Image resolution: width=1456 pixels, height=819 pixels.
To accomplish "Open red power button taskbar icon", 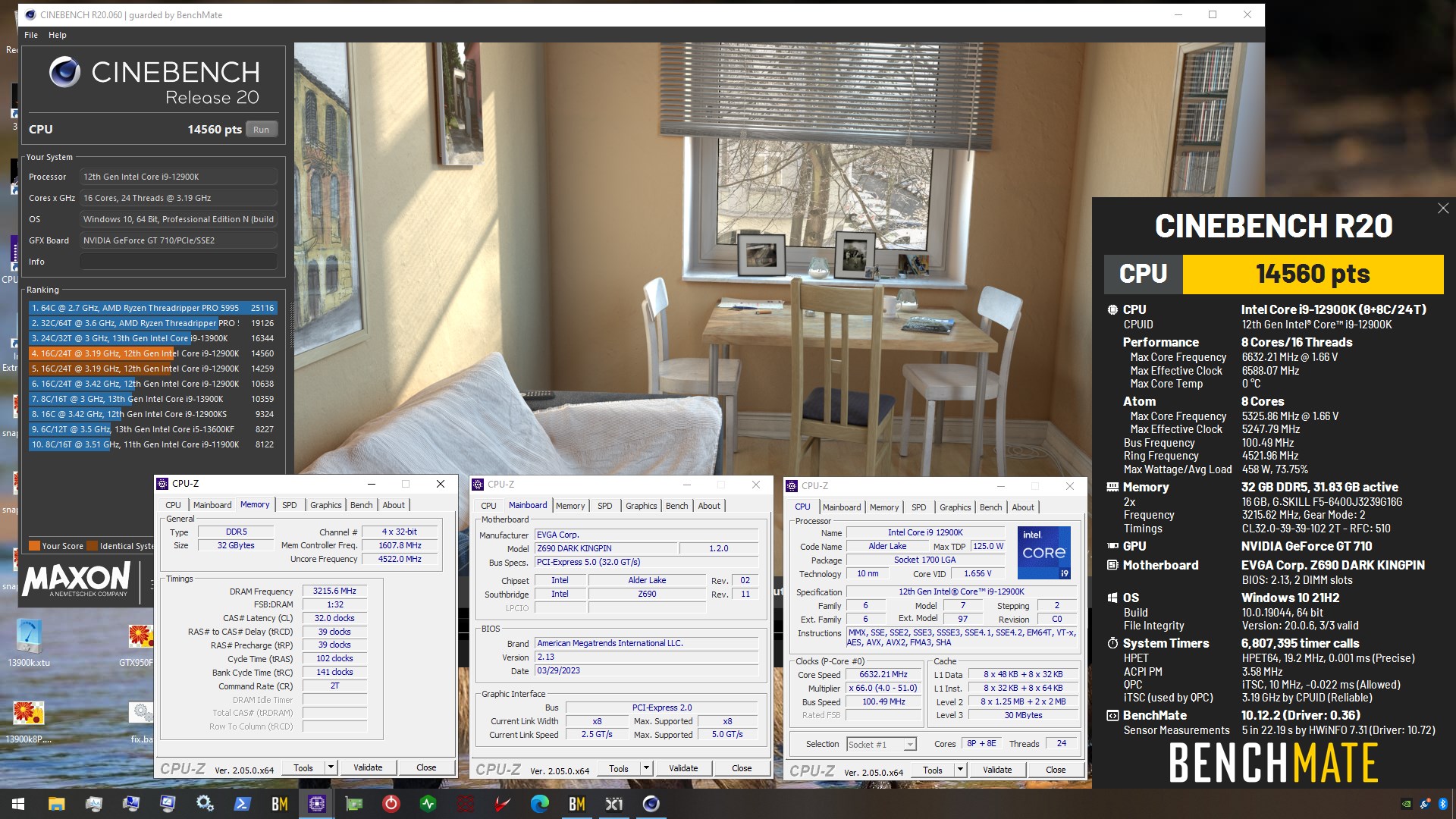I will point(391,804).
